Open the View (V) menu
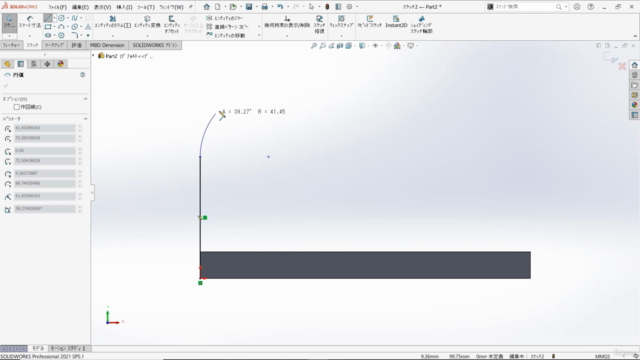Viewport: 640px width, 360px height. tap(102, 7)
